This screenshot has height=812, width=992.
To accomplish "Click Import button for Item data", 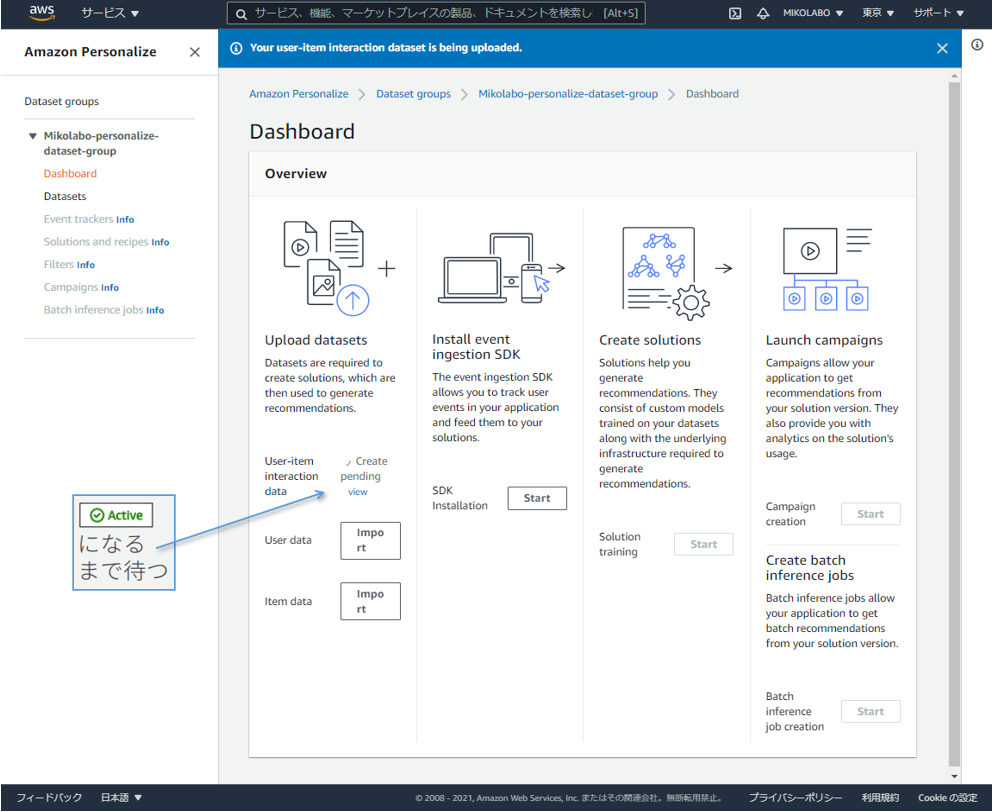I will [370, 601].
